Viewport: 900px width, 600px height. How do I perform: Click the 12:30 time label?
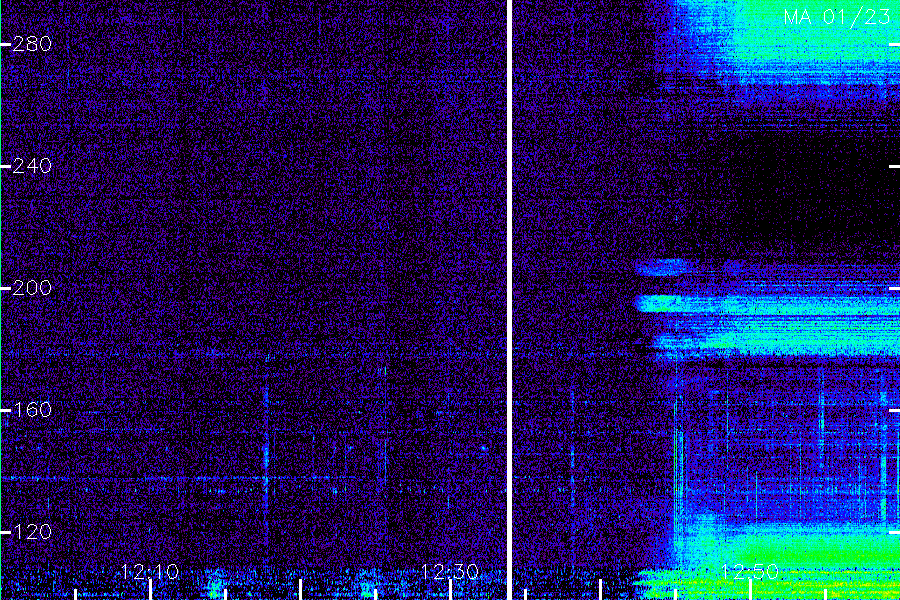(450, 572)
